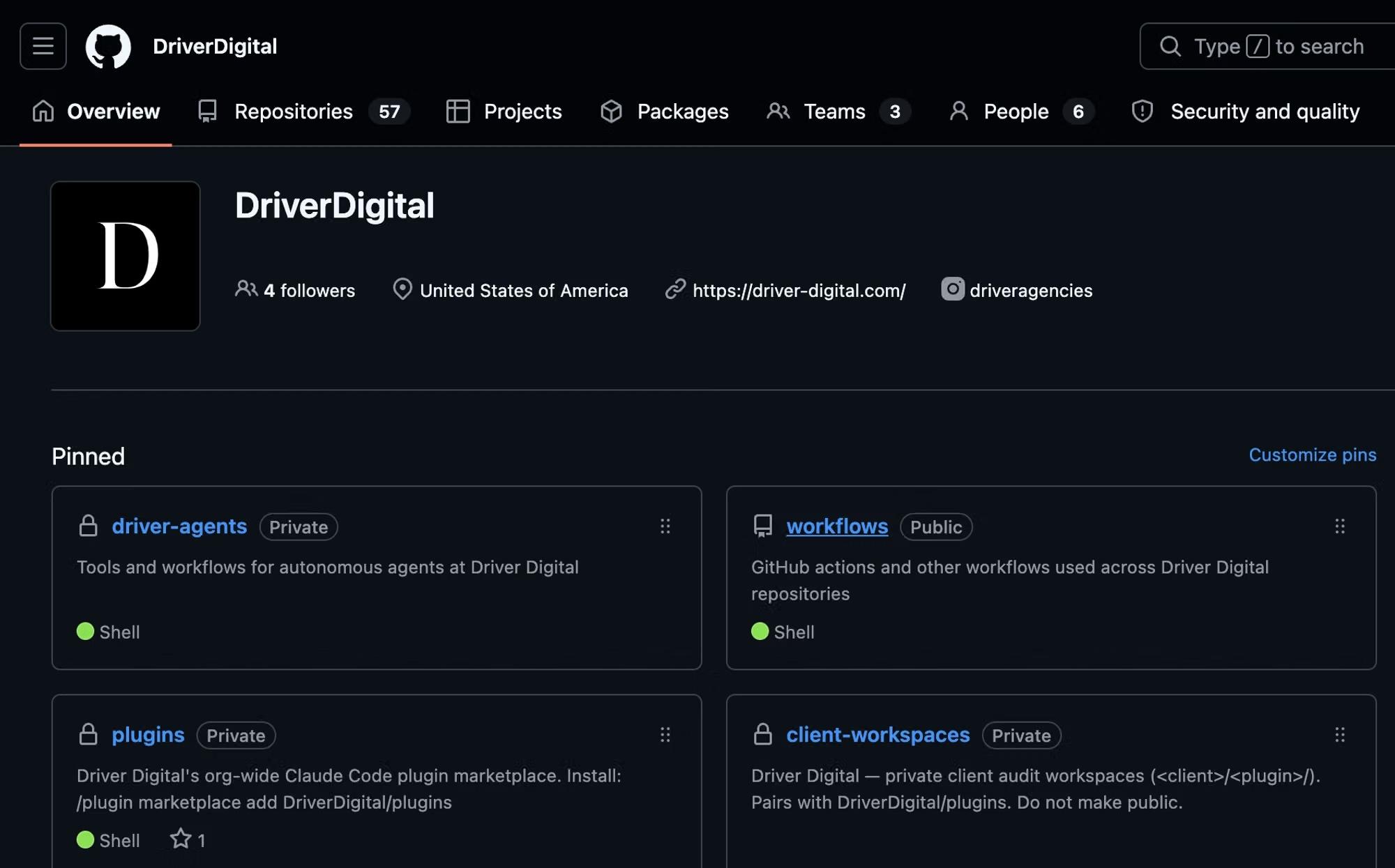Focus the 'Type / to search' field

click(x=1267, y=47)
